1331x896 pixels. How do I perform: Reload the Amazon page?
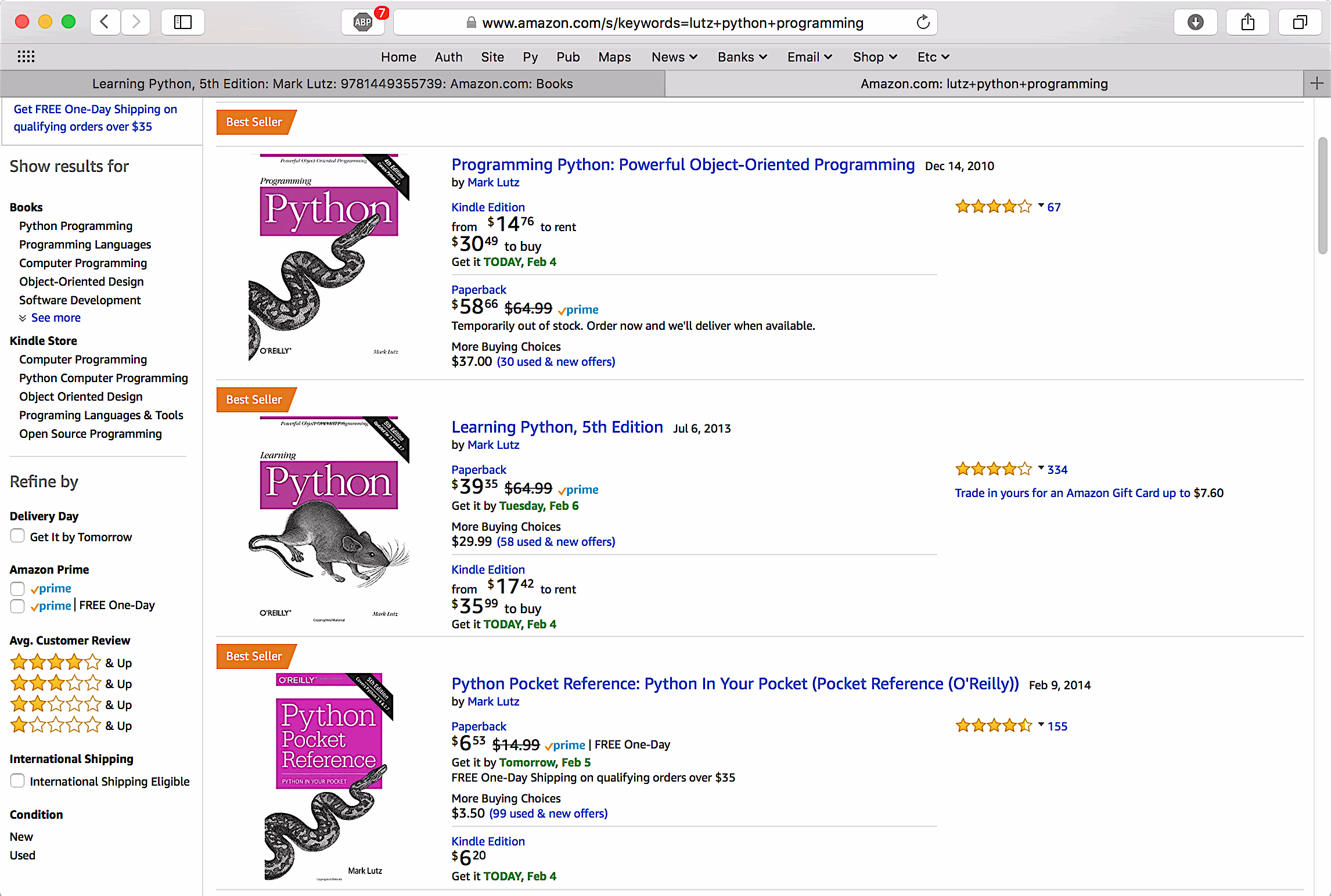(923, 23)
